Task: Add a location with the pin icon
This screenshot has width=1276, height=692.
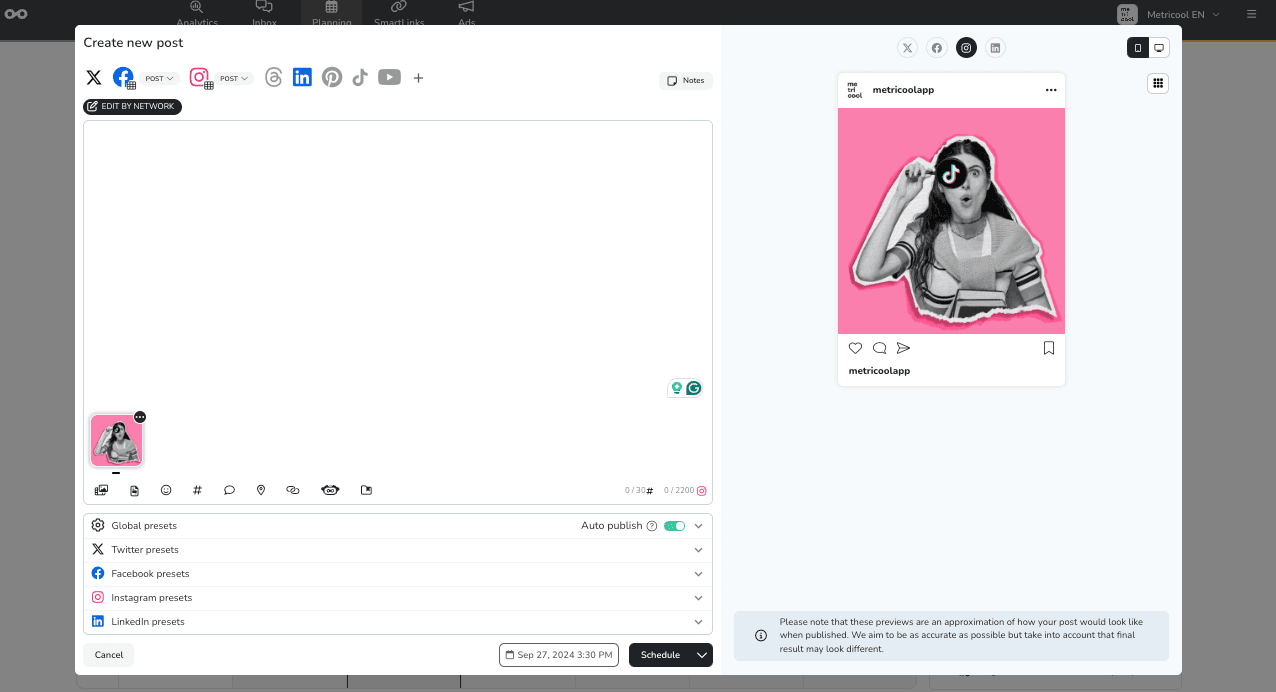Action: [x=261, y=490]
